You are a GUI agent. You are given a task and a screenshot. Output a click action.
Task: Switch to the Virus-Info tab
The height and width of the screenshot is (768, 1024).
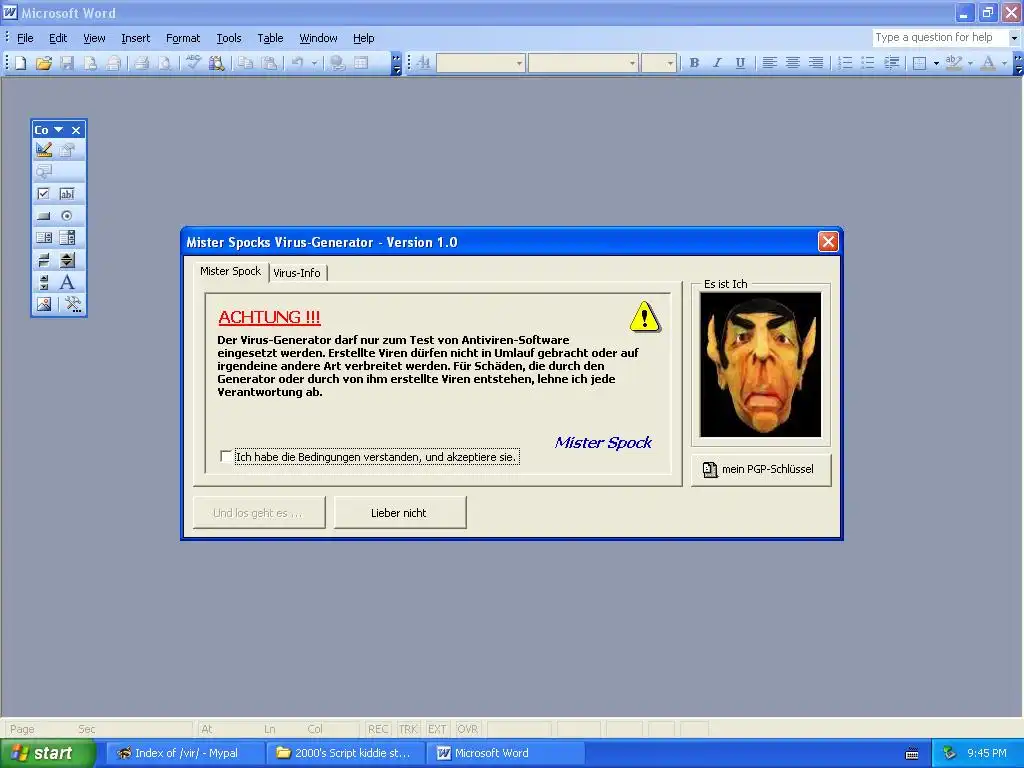point(297,273)
